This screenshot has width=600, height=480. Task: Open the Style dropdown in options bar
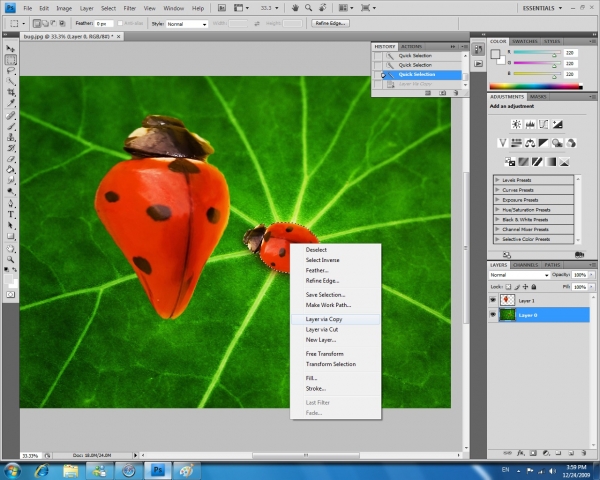[187, 24]
